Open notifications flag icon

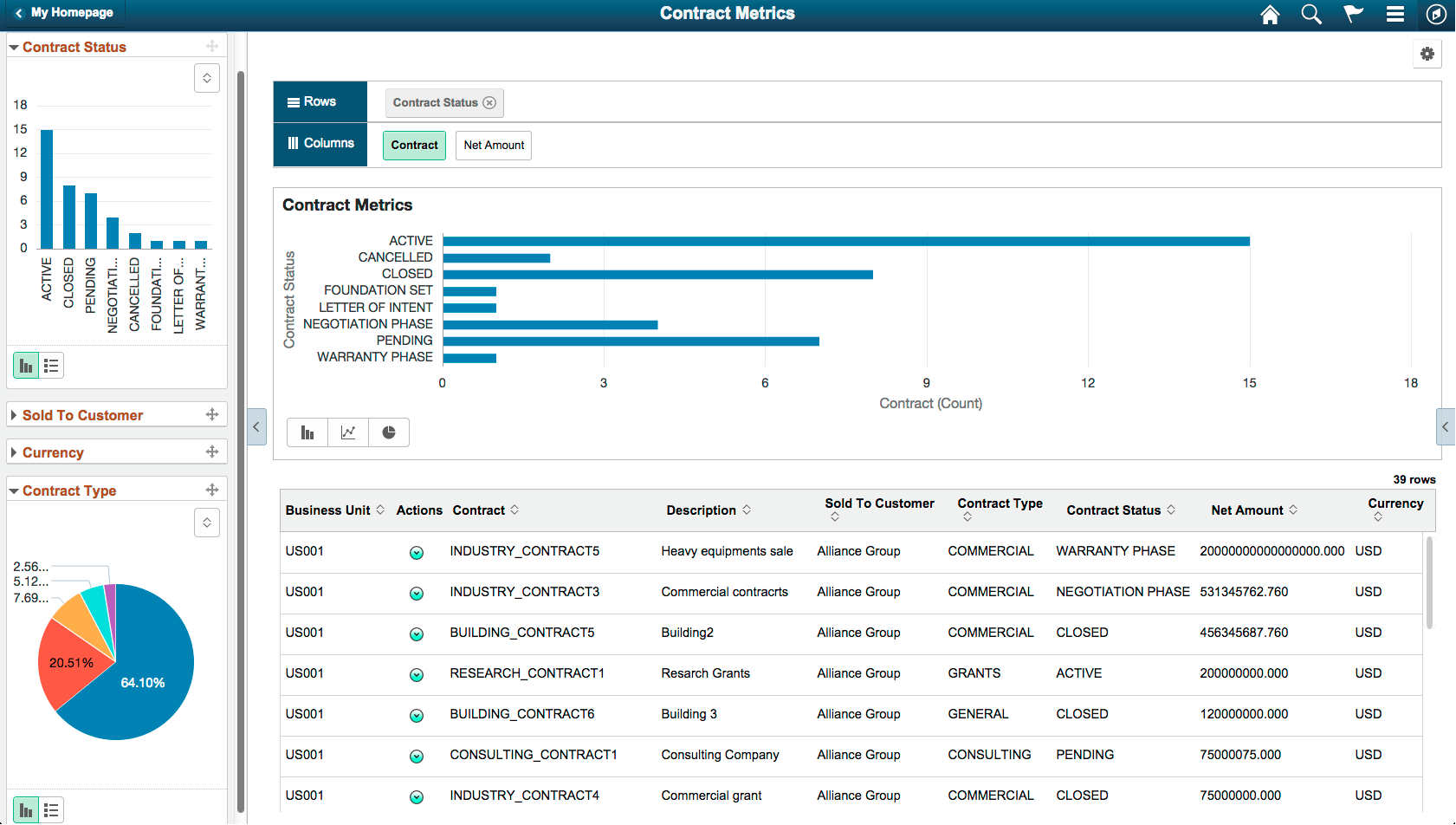coord(1353,14)
